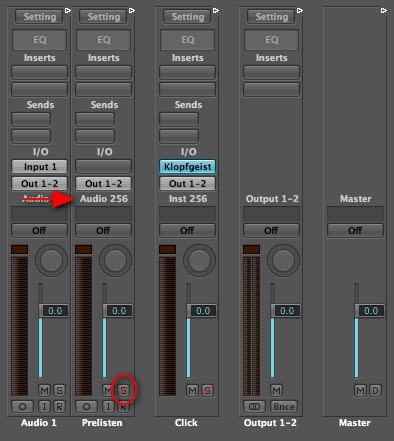Viewport: 394px width, 441px height.
Task: Enable record on Audio 1 channel
Action: pos(59,407)
